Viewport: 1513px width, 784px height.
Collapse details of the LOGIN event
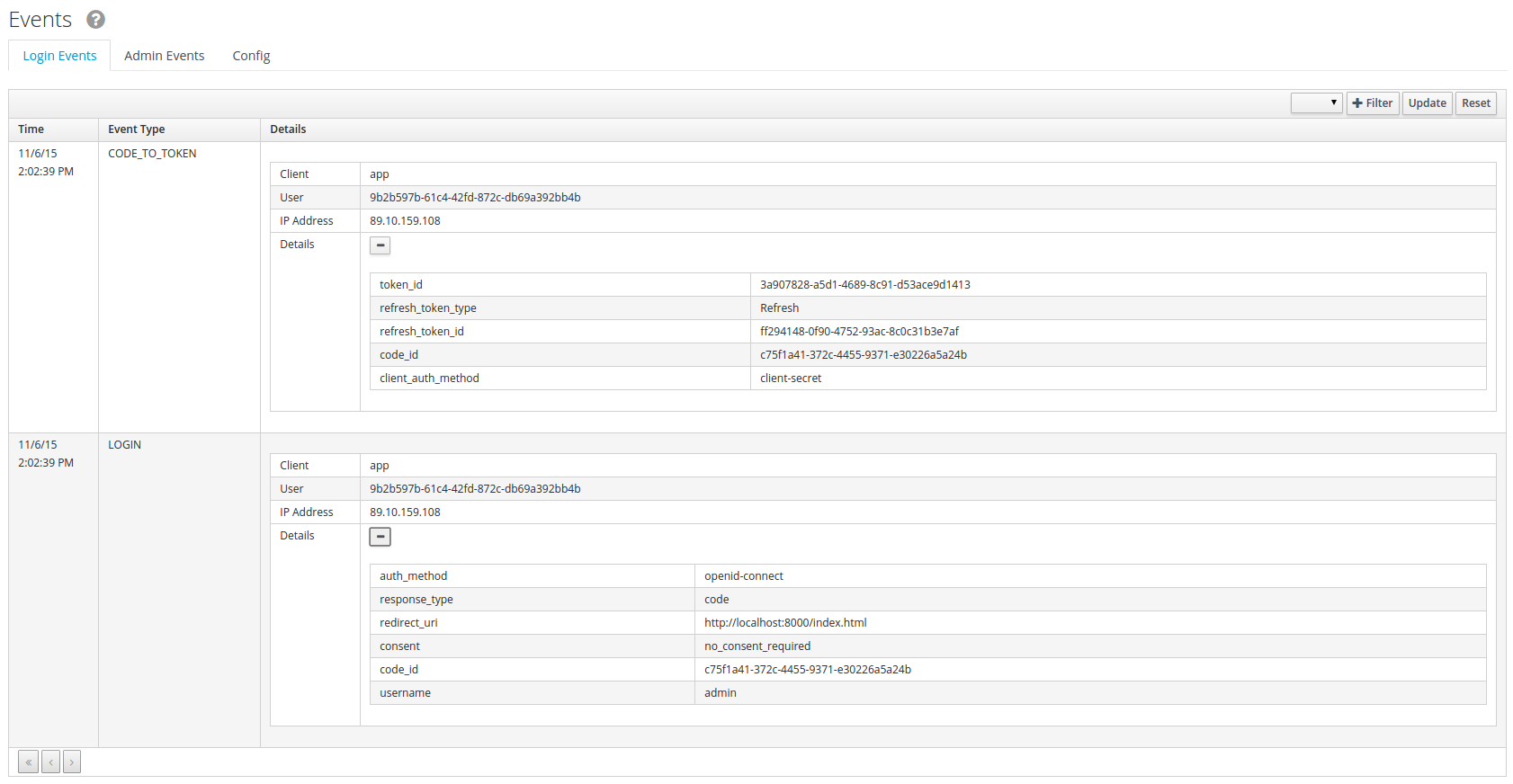(x=380, y=537)
